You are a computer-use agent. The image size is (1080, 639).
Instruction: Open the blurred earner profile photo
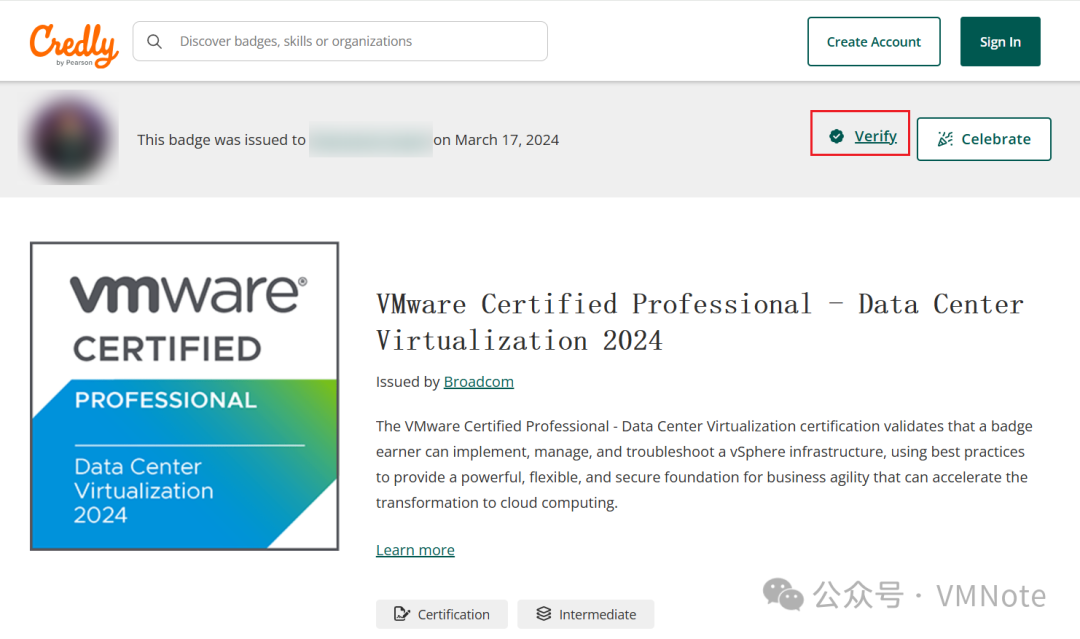[69, 138]
